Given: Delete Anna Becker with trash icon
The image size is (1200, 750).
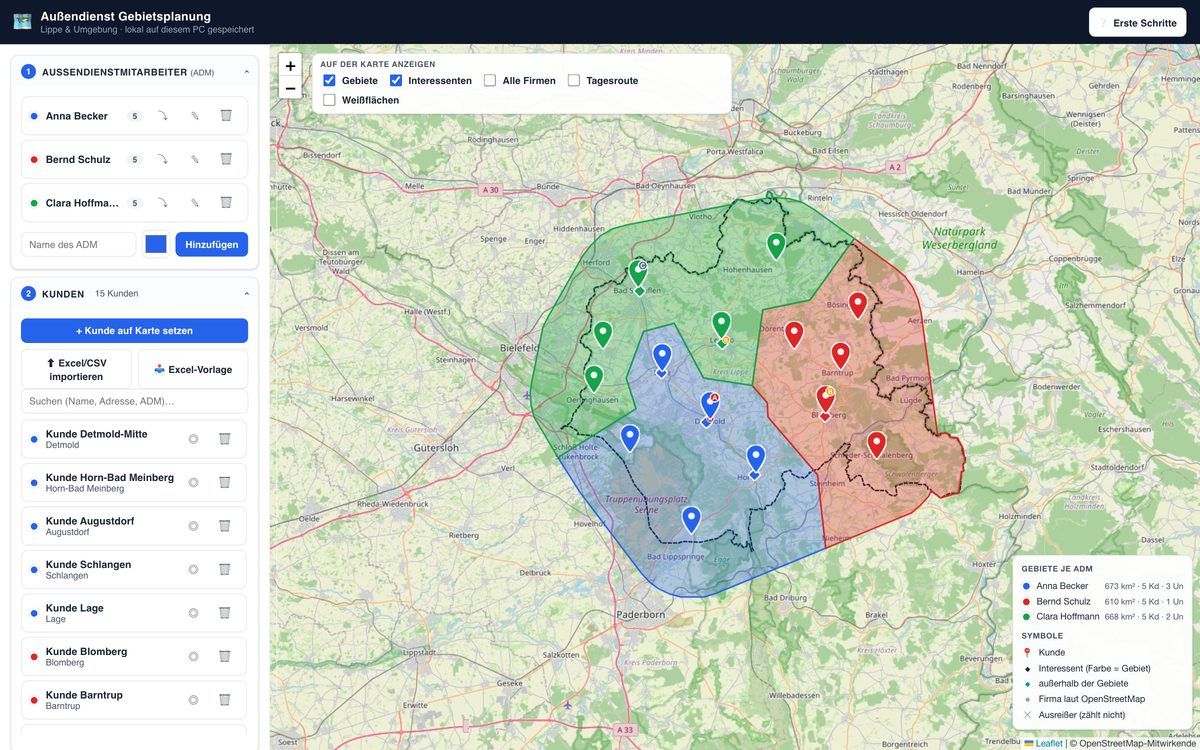Looking at the screenshot, I should coord(226,116).
